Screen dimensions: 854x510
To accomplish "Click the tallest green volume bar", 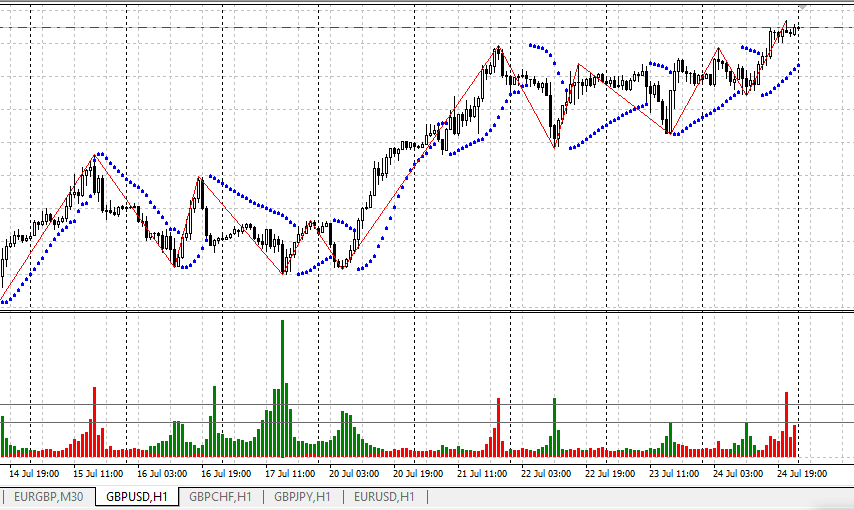I will [283, 388].
